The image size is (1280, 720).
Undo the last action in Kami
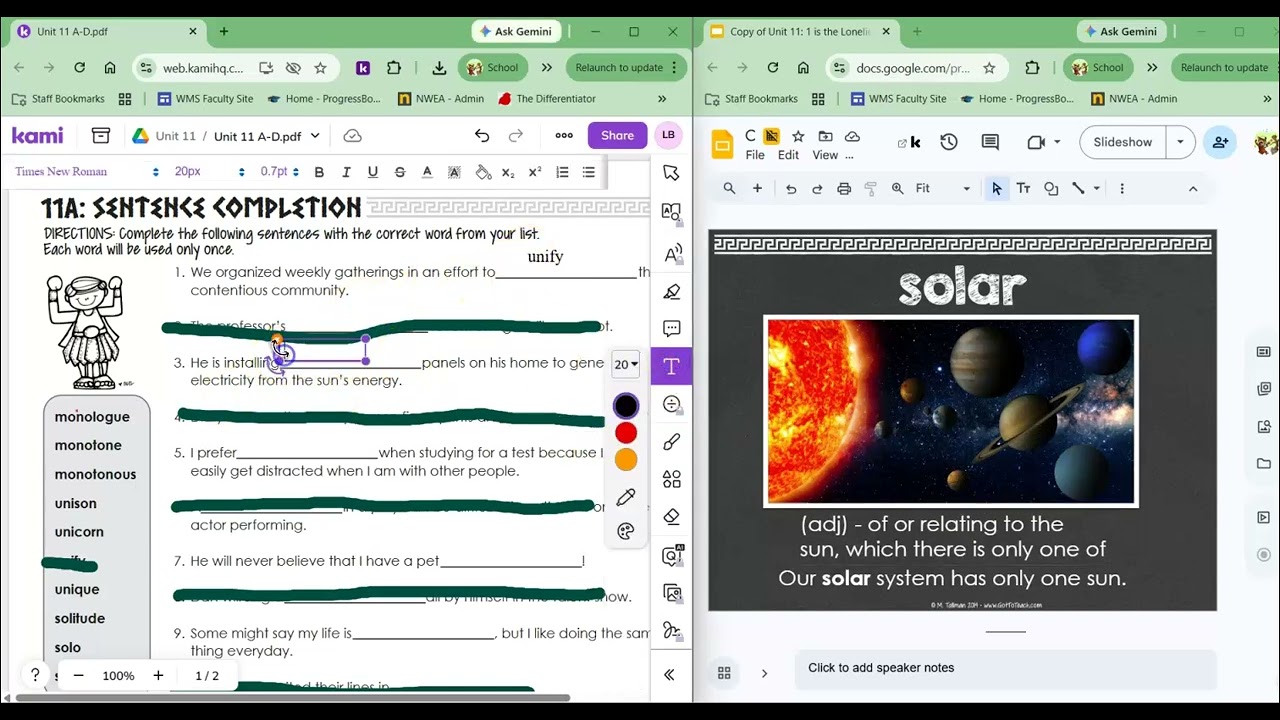pos(482,136)
